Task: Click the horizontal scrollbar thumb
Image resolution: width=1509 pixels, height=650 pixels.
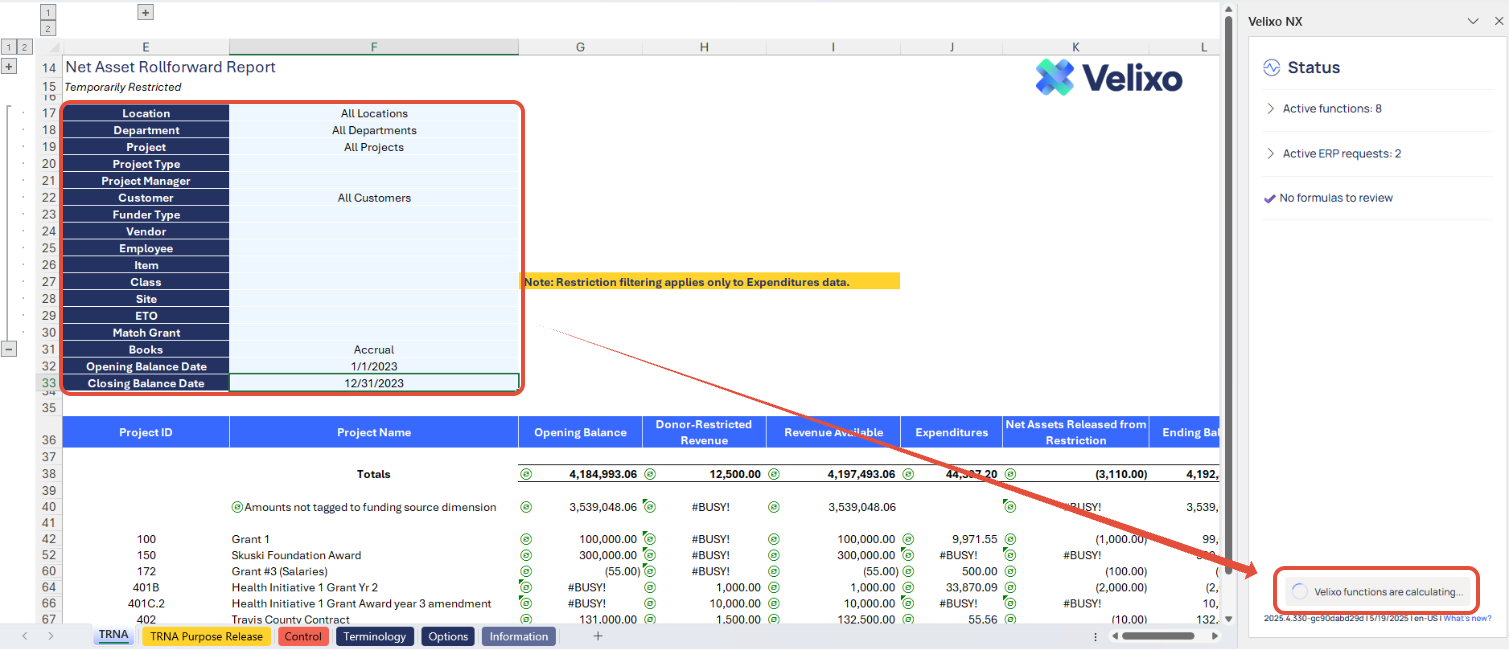Action: (1158, 636)
